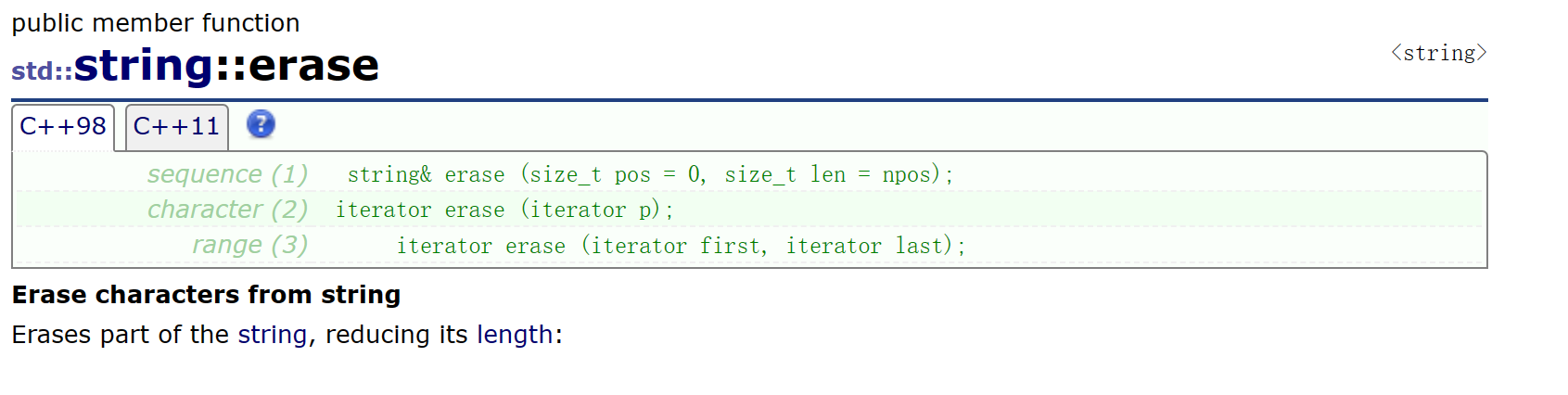Click the size_t len = npos parameter text
This screenshot has height=395, width=1568.
[x=832, y=174]
